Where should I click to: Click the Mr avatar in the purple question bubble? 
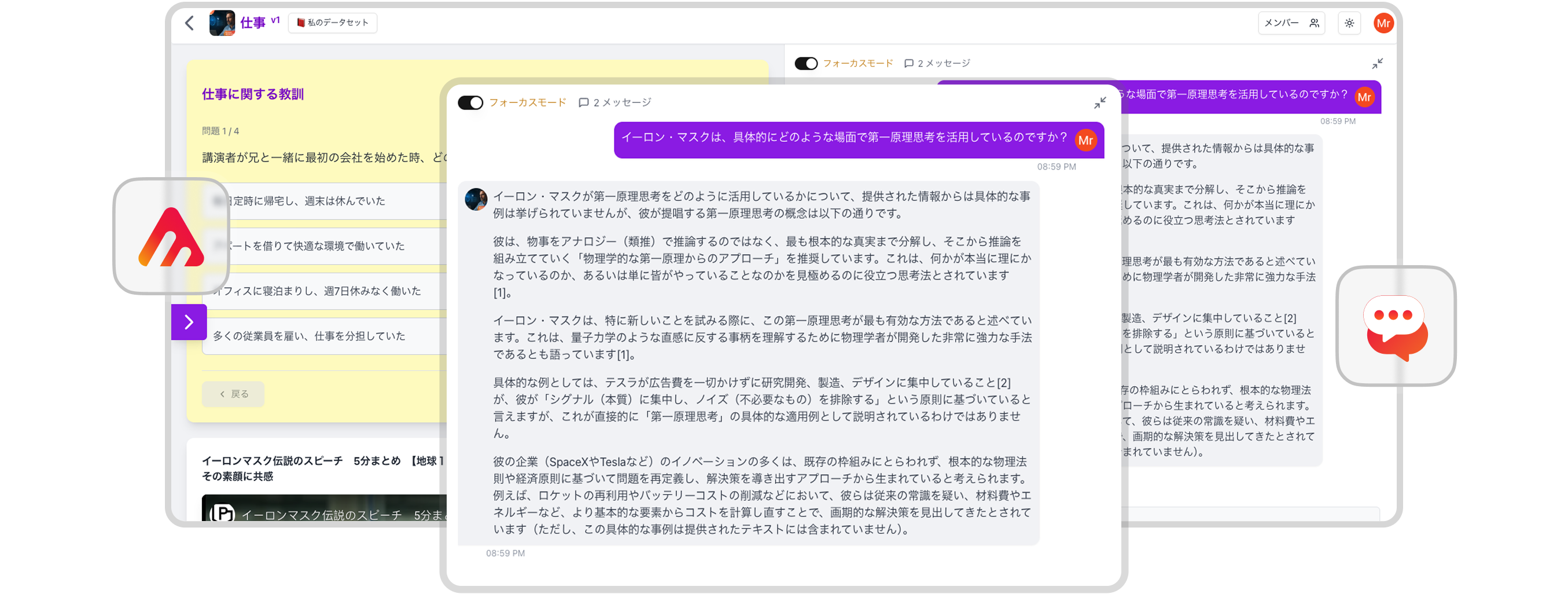pos(1085,141)
